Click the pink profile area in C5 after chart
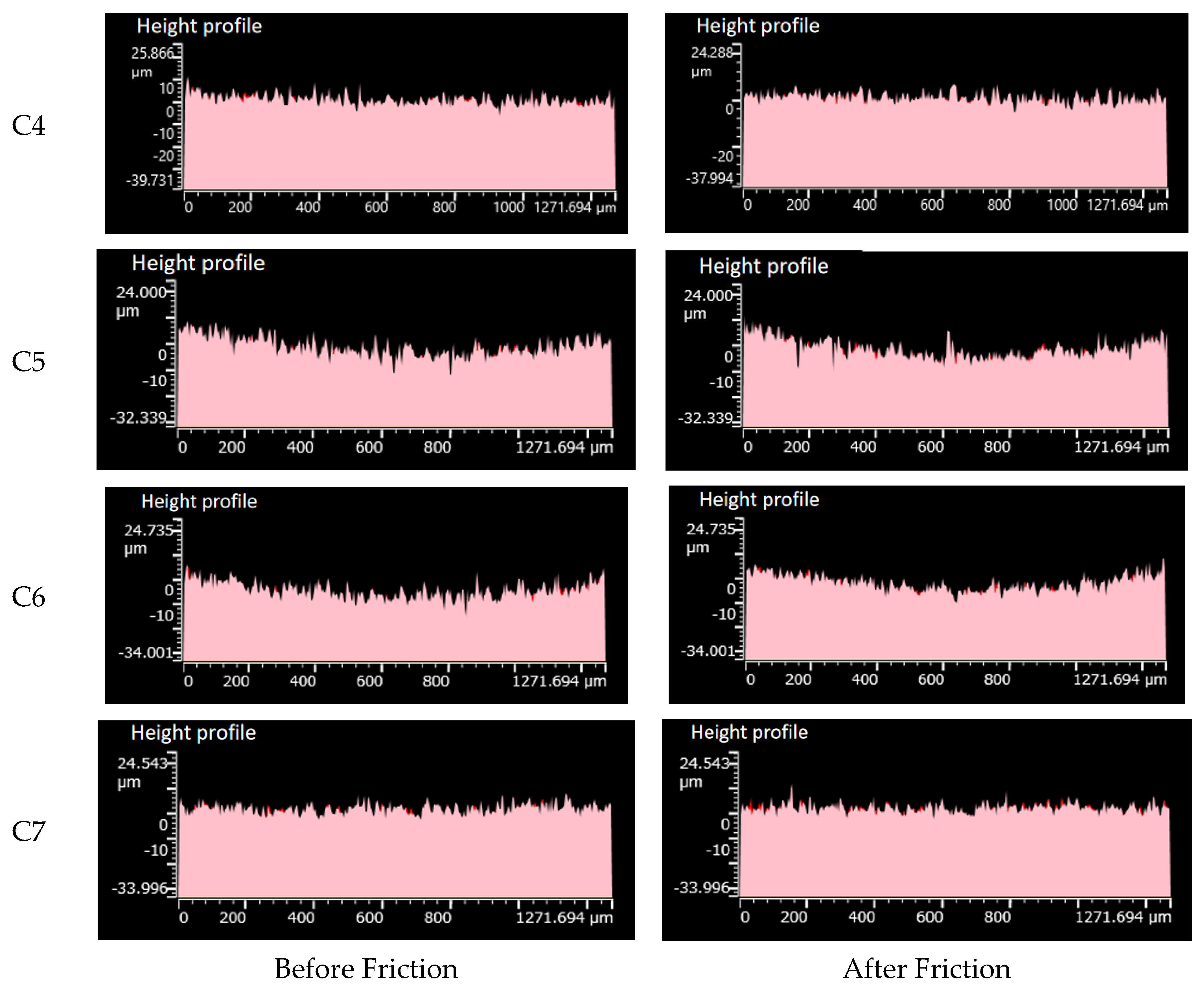The width and height of the screenshot is (1204, 988). point(956,393)
